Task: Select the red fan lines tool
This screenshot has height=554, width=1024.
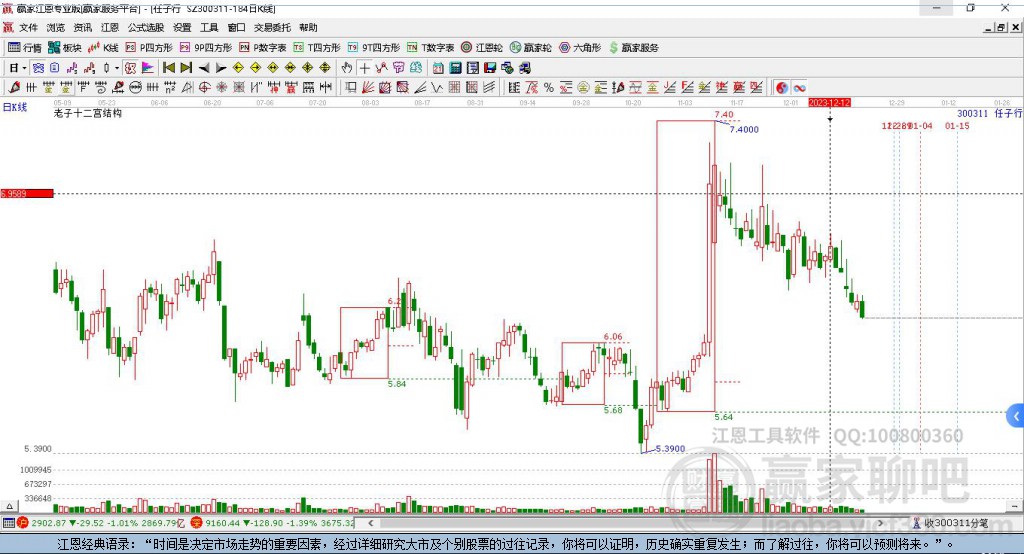Action: tap(367, 88)
